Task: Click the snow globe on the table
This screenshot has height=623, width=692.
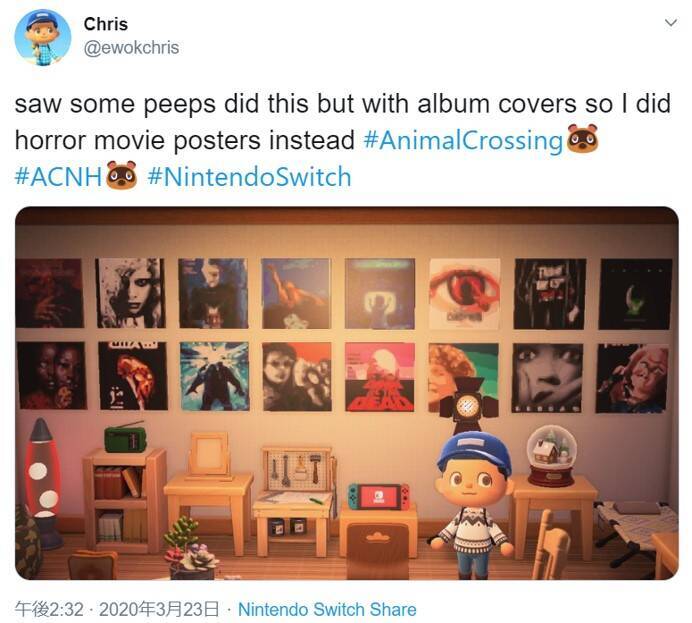Action: coord(551,456)
